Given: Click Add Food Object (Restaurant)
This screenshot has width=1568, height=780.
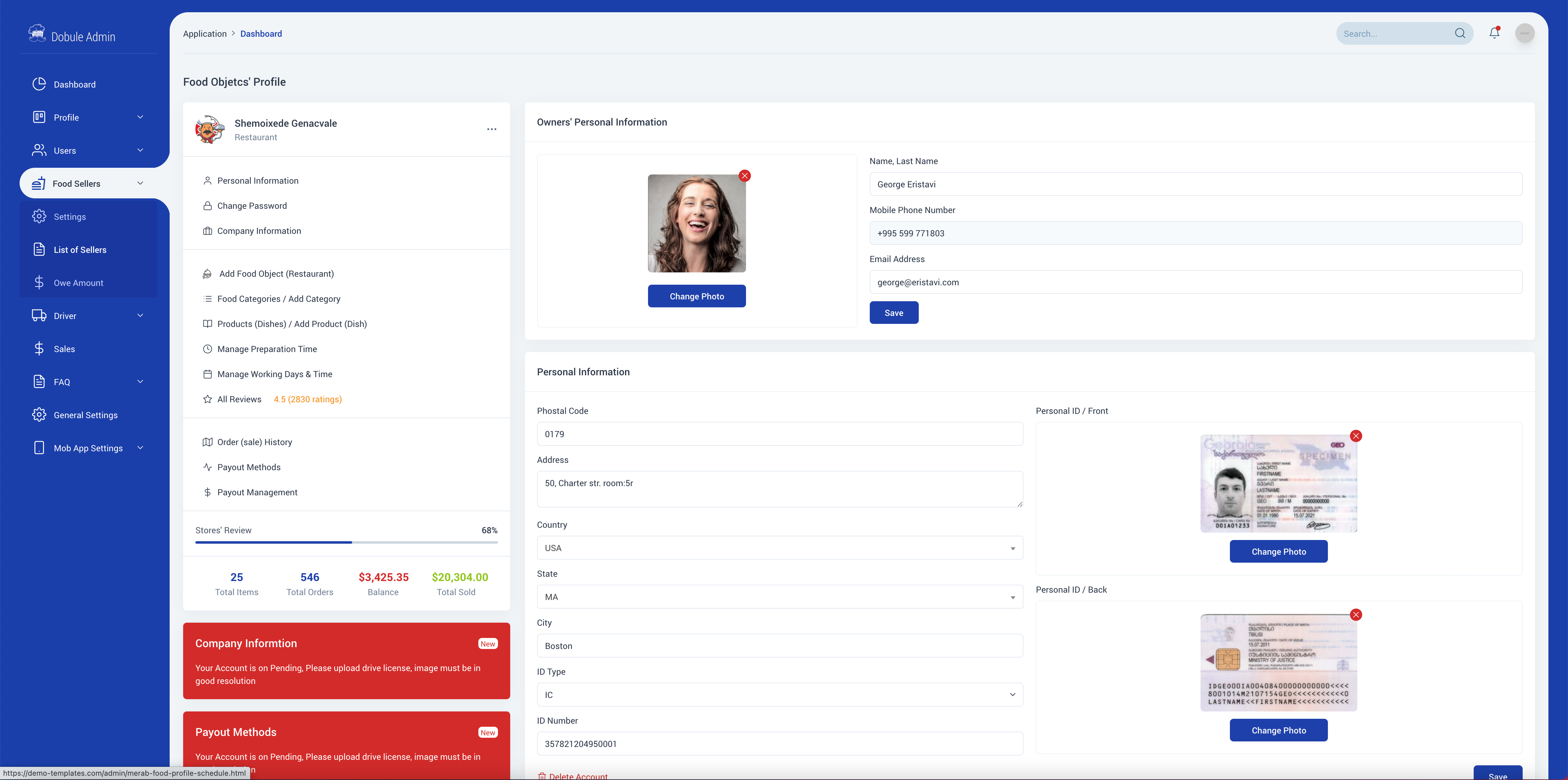Looking at the screenshot, I should point(276,274).
